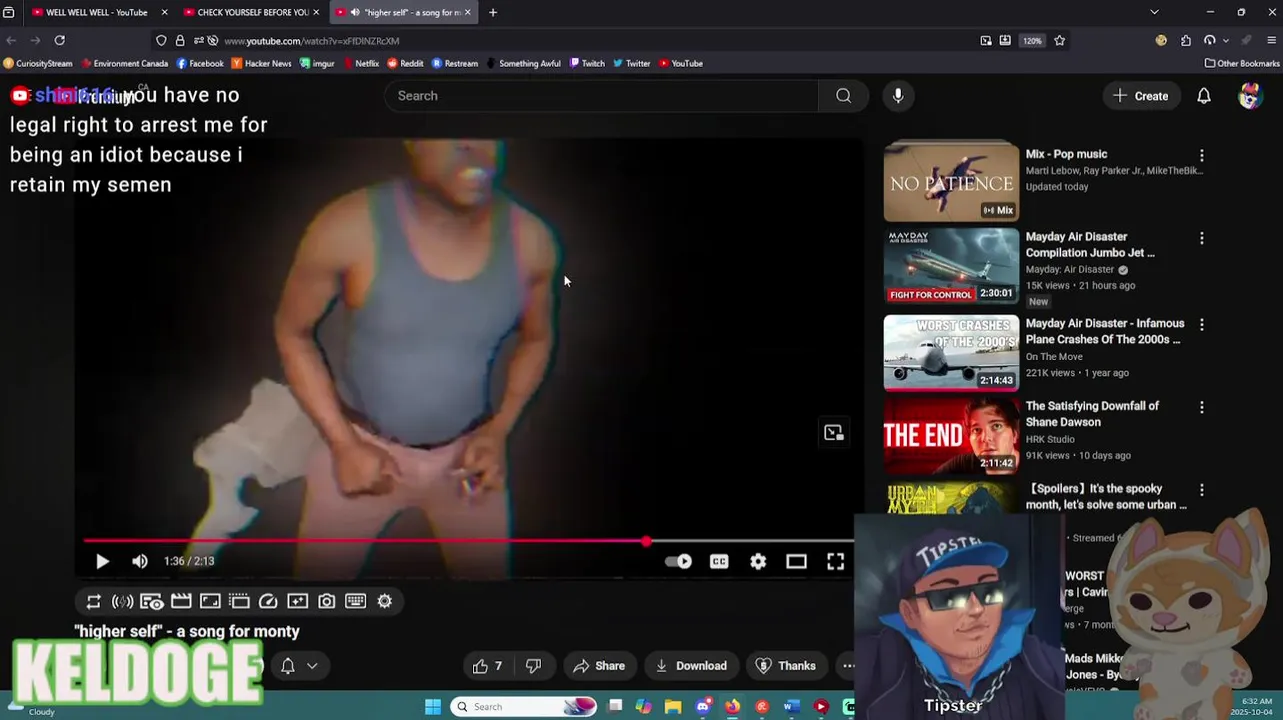
Task: Mute the video volume speaker icon
Action: 140,561
